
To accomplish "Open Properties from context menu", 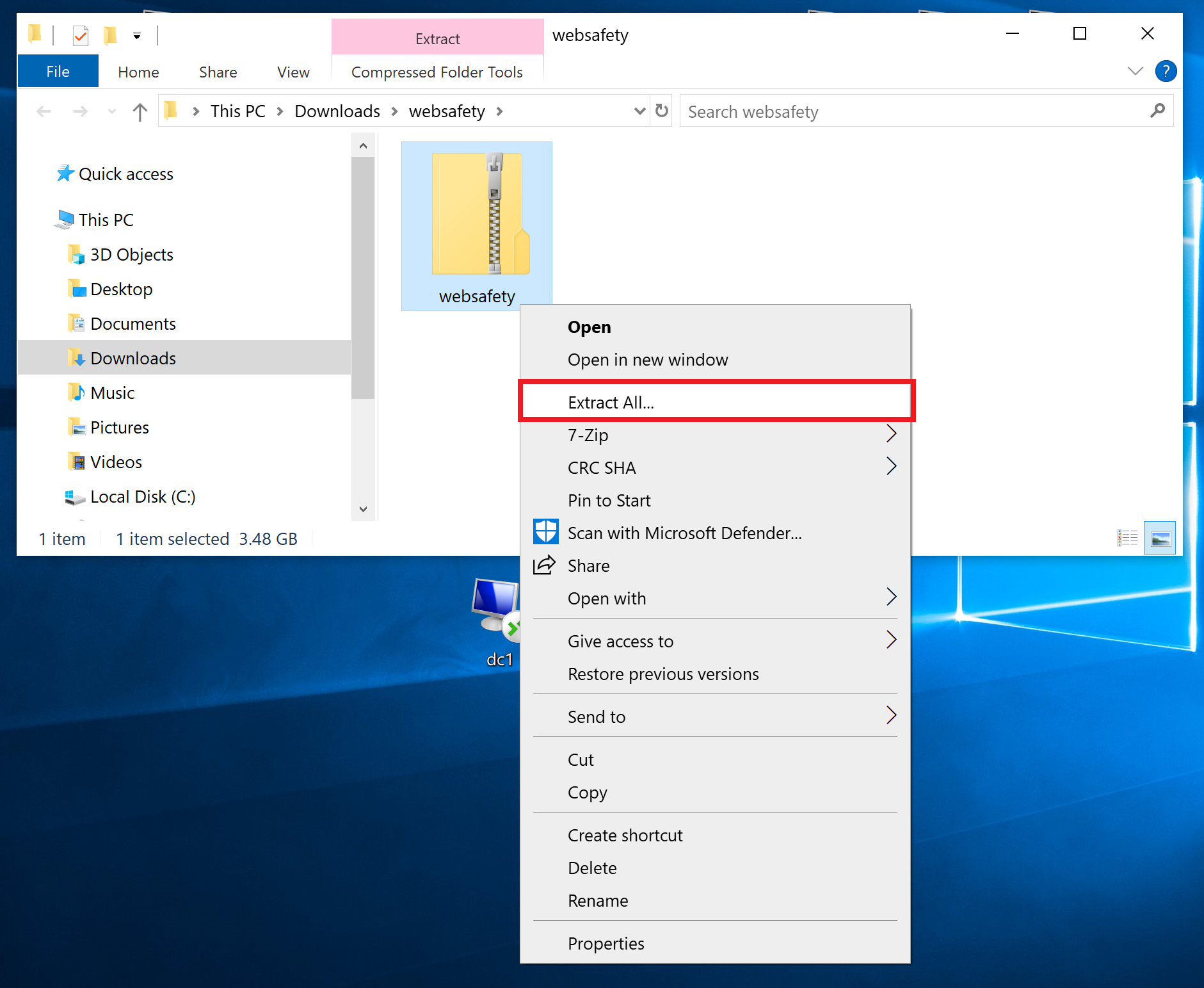I will (715, 944).
